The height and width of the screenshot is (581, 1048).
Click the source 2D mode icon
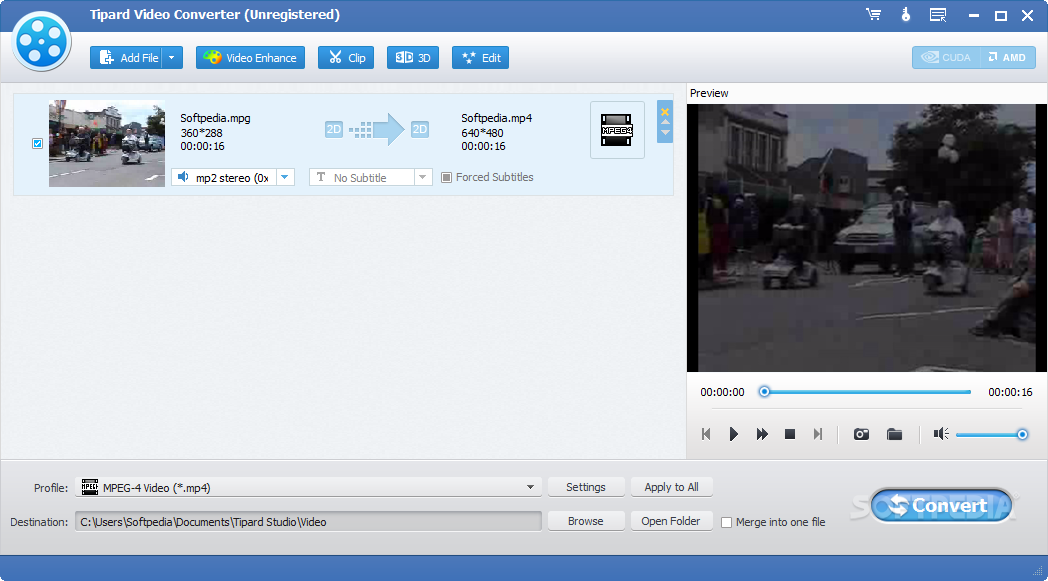tap(334, 129)
